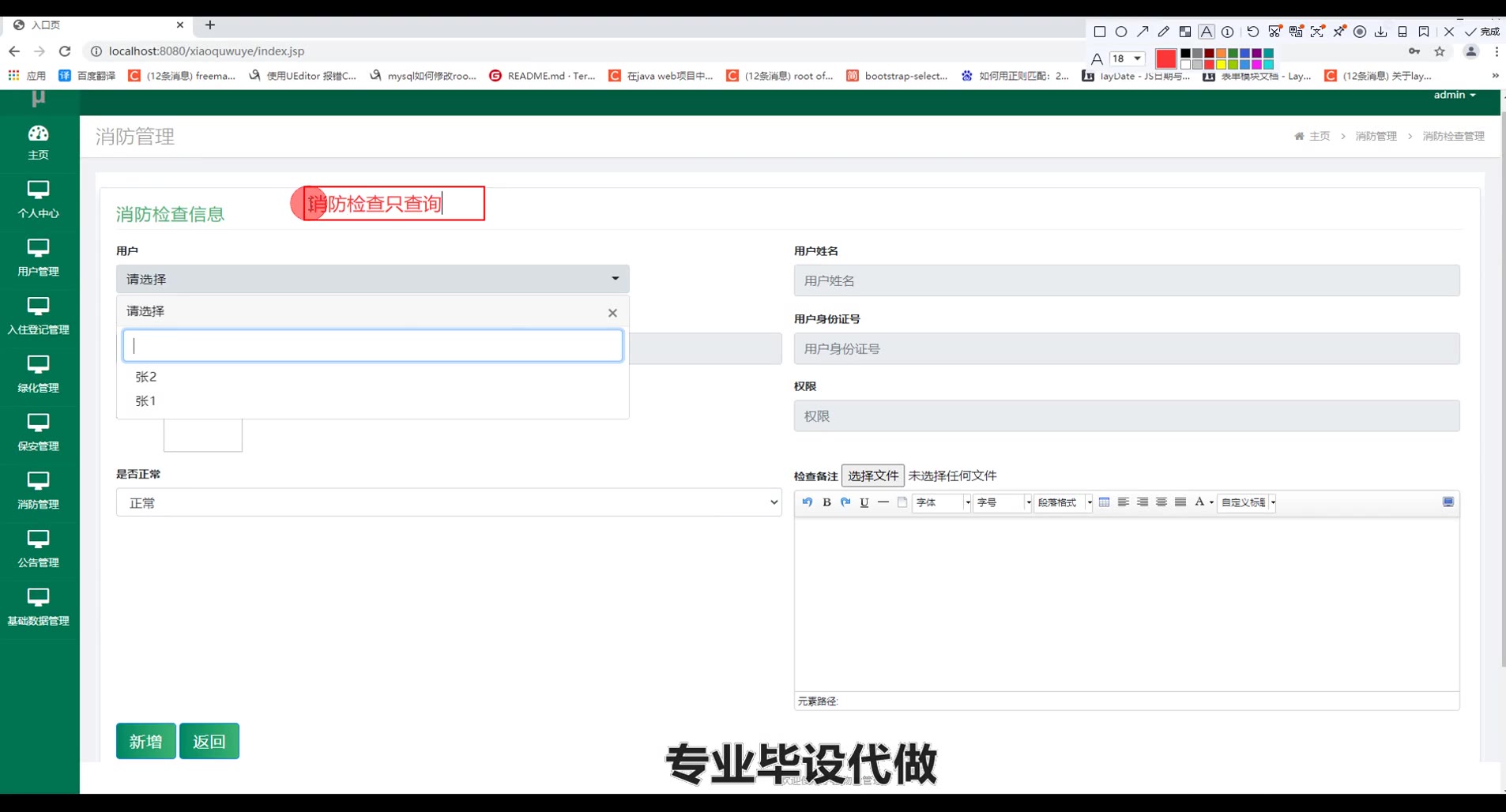This screenshot has height=812, width=1506.
Task: Go to 主页 in the sidebar
Action: (38, 143)
